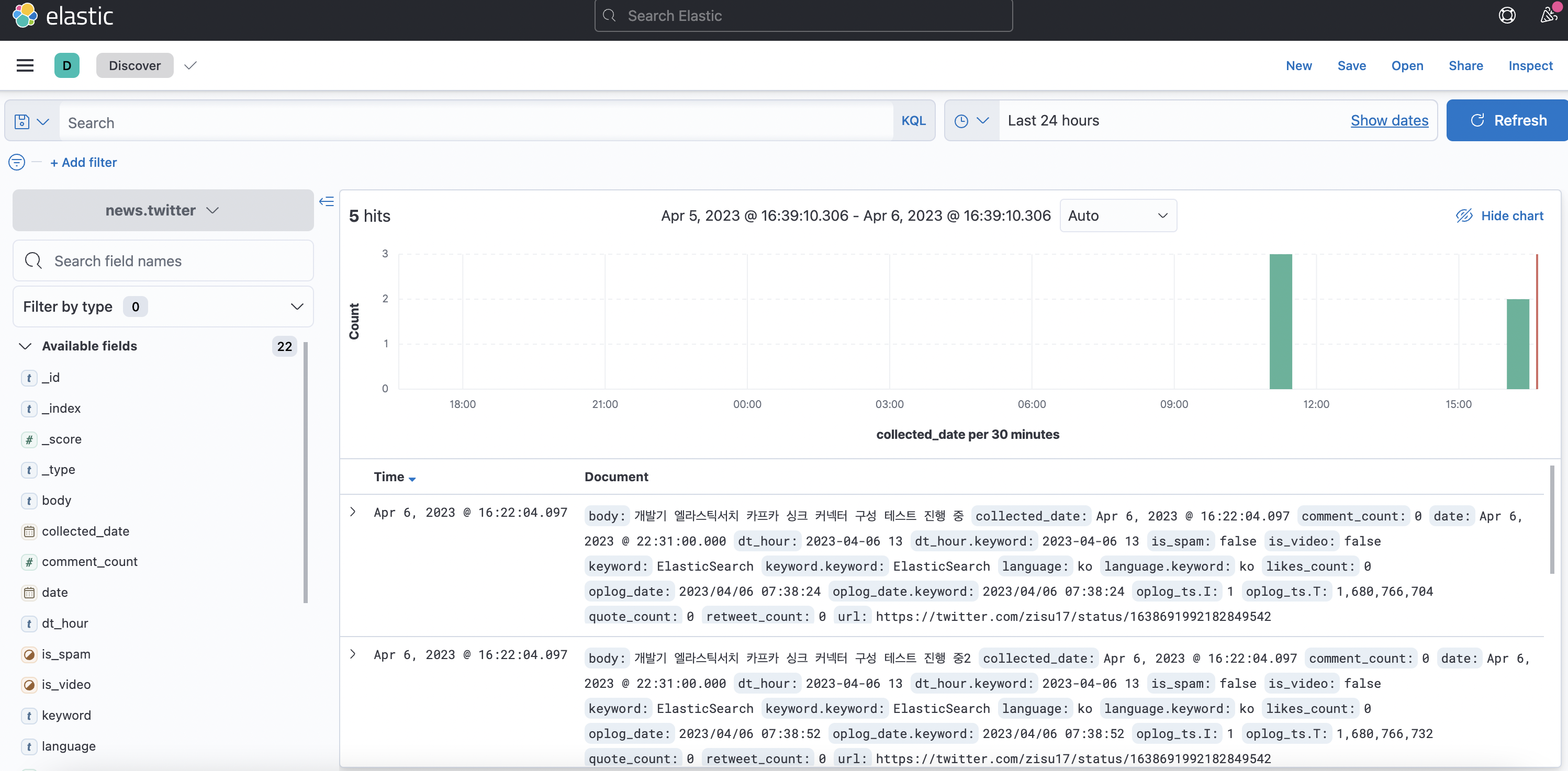Screen dimensions: 1568x771
Task: Open the hamburger navigation menu
Action: (25, 66)
